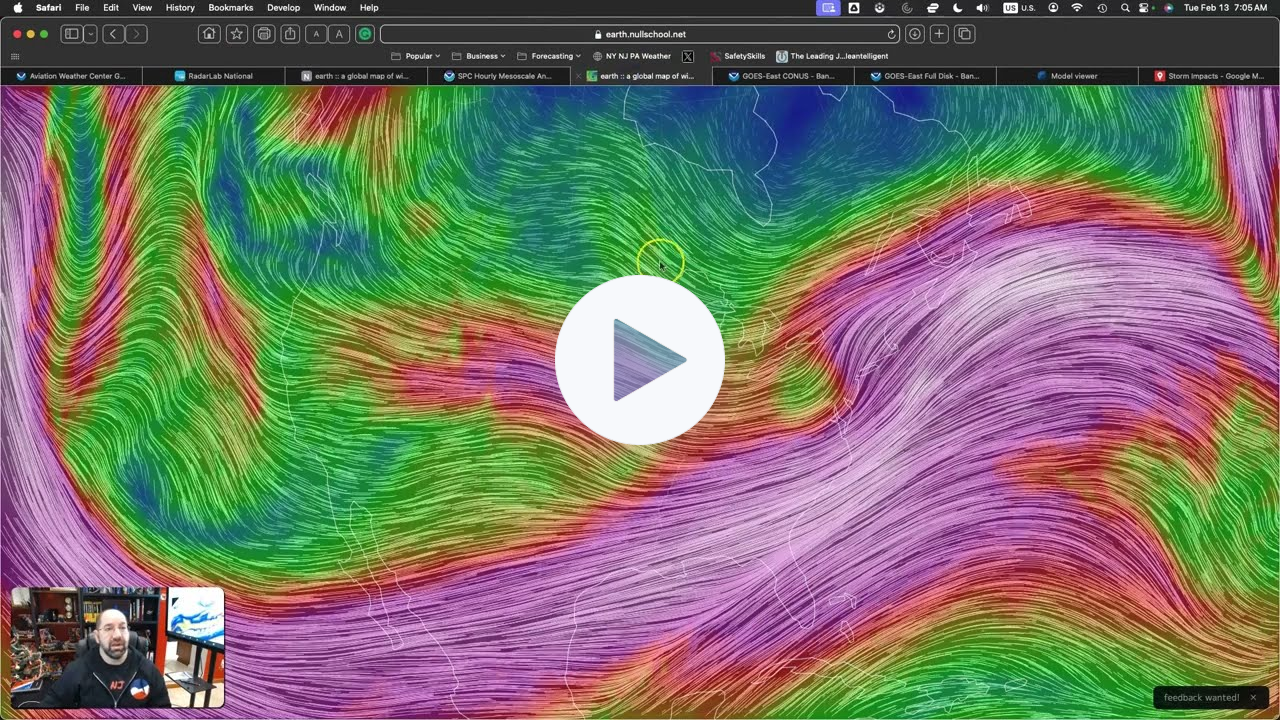Toggle Wi-Fi from the menu bar
Screen dimensions: 1280x720
click(x=1077, y=8)
